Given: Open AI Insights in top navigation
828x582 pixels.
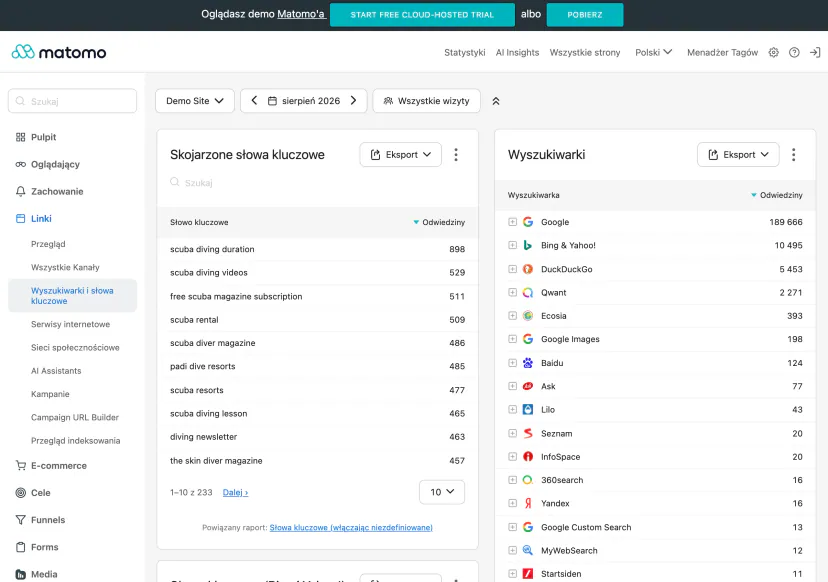Looking at the screenshot, I should pyautogui.click(x=517, y=52).
